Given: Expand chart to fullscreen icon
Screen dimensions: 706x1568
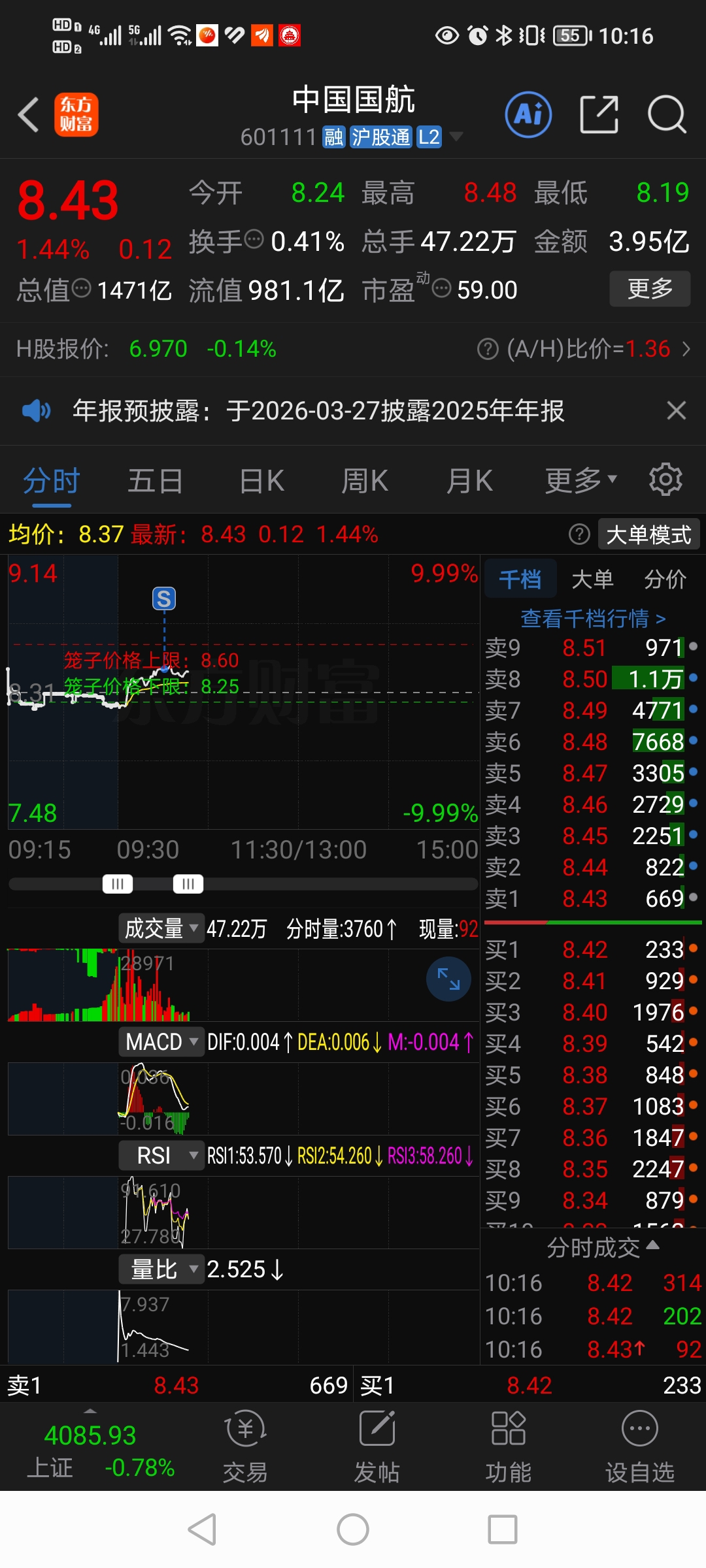Looking at the screenshot, I should [x=448, y=979].
